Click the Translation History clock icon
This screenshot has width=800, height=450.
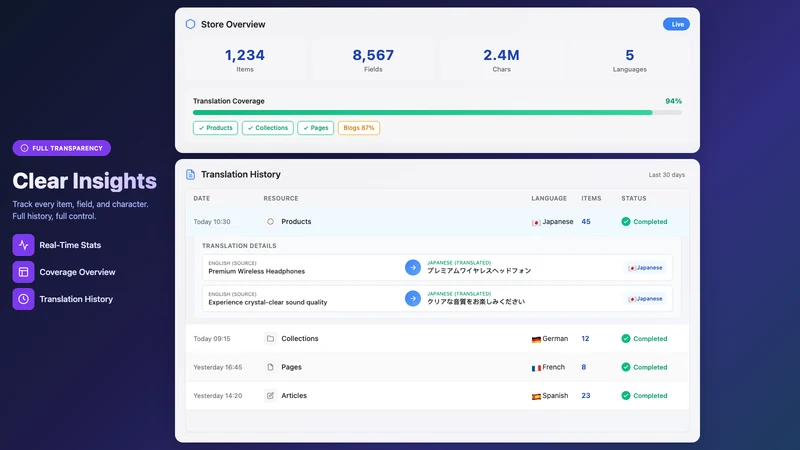(x=23, y=299)
